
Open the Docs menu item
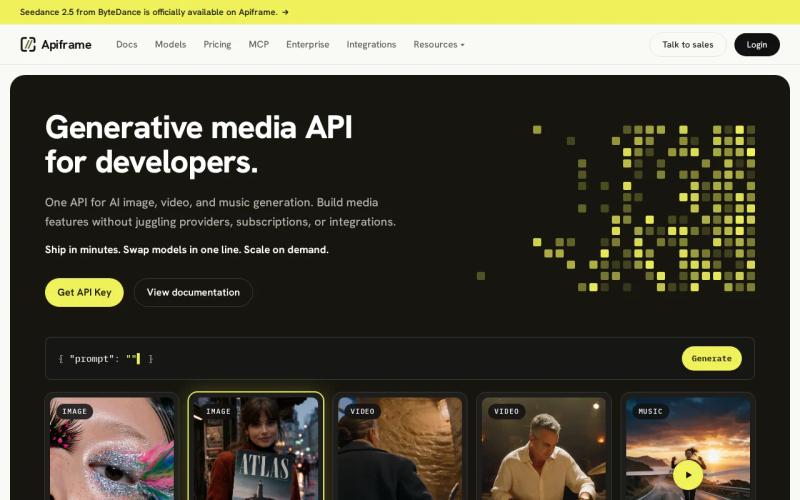click(x=127, y=44)
